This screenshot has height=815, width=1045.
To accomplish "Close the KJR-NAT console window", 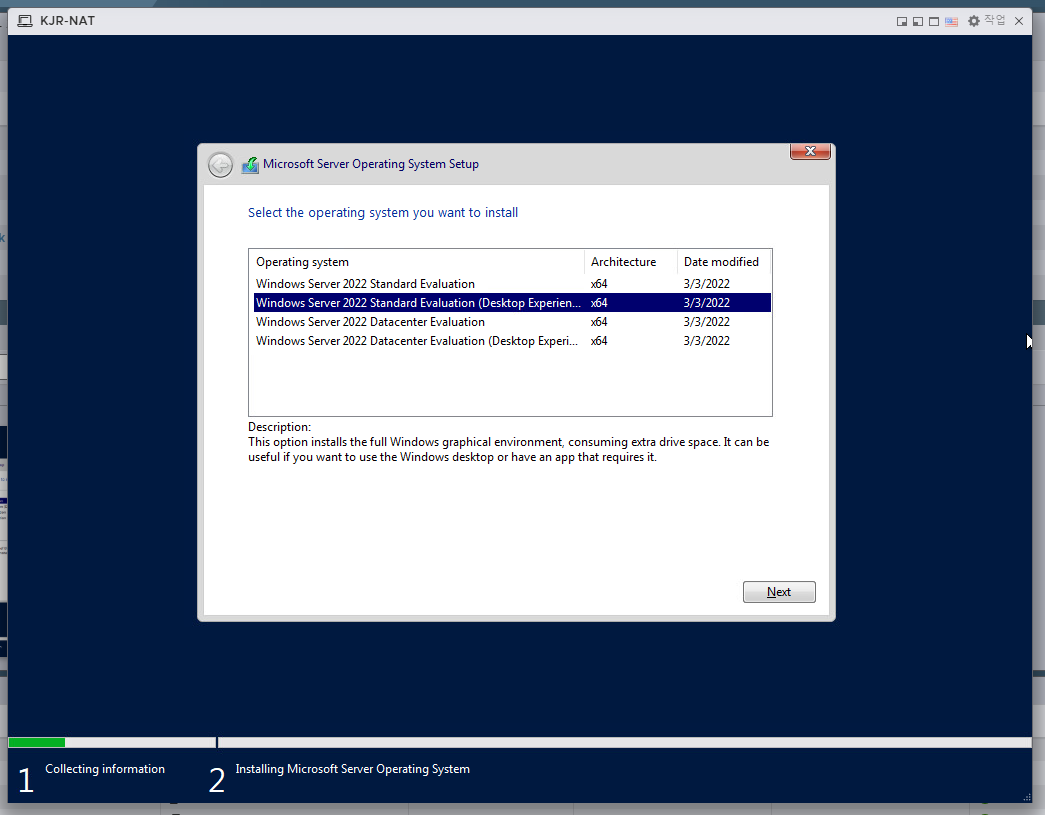I will (1019, 21).
